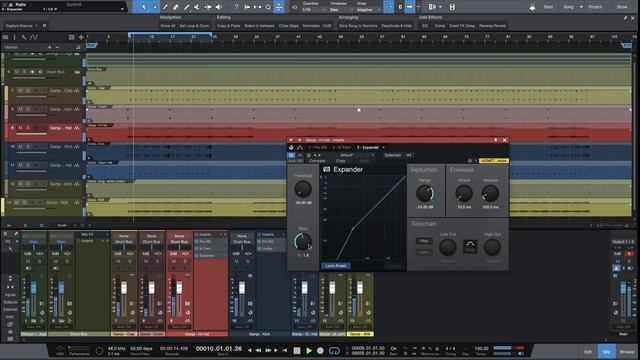Select the Eraser tool
Image resolution: width=640 pixels, height=360 pixels.
pos(176,7)
